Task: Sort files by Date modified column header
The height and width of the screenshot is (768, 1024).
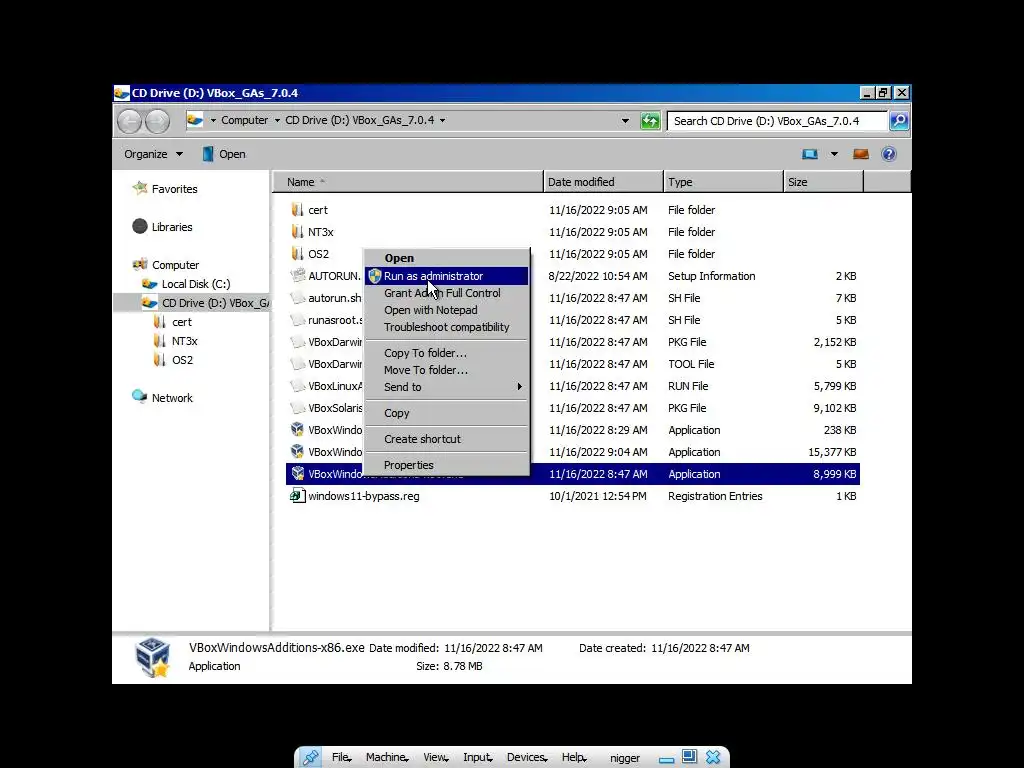Action: pyautogui.click(x=603, y=182)
